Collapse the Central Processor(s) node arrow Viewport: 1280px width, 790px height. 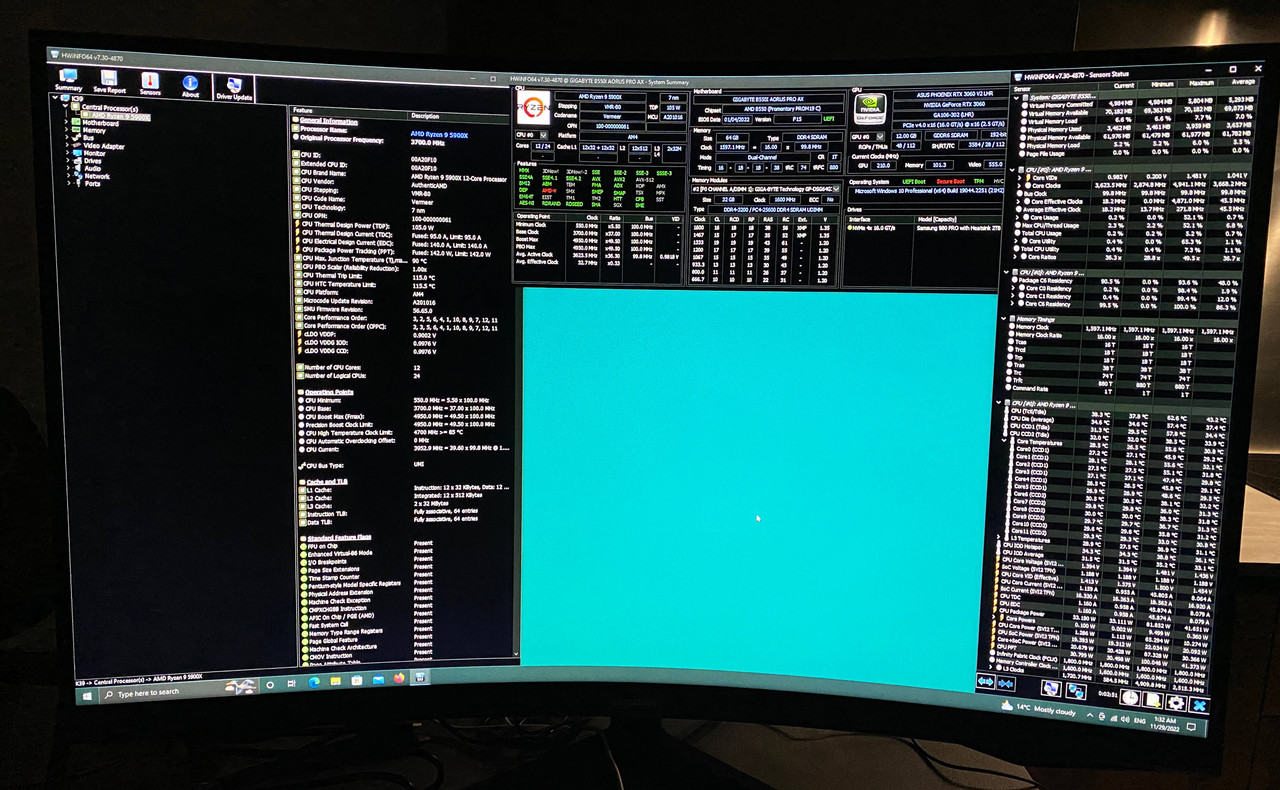pyautogui.click(x=66, y=108)
